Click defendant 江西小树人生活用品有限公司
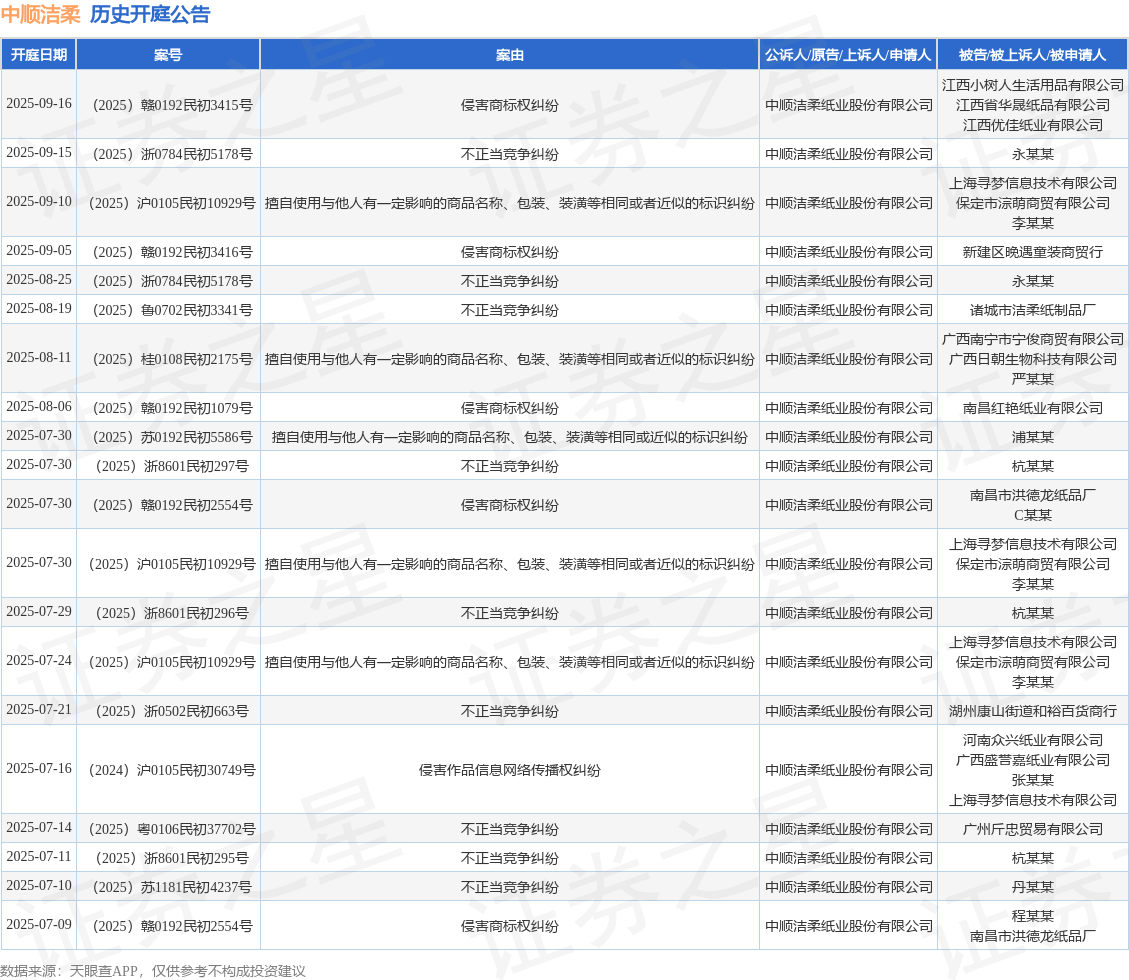 point(1033,85)
